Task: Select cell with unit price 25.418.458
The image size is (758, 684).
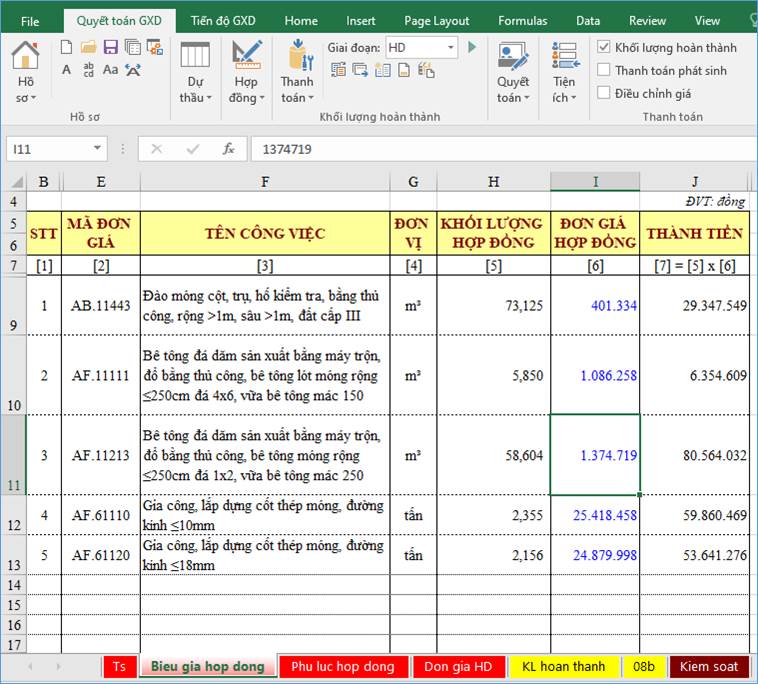Action: coord(595,515)
